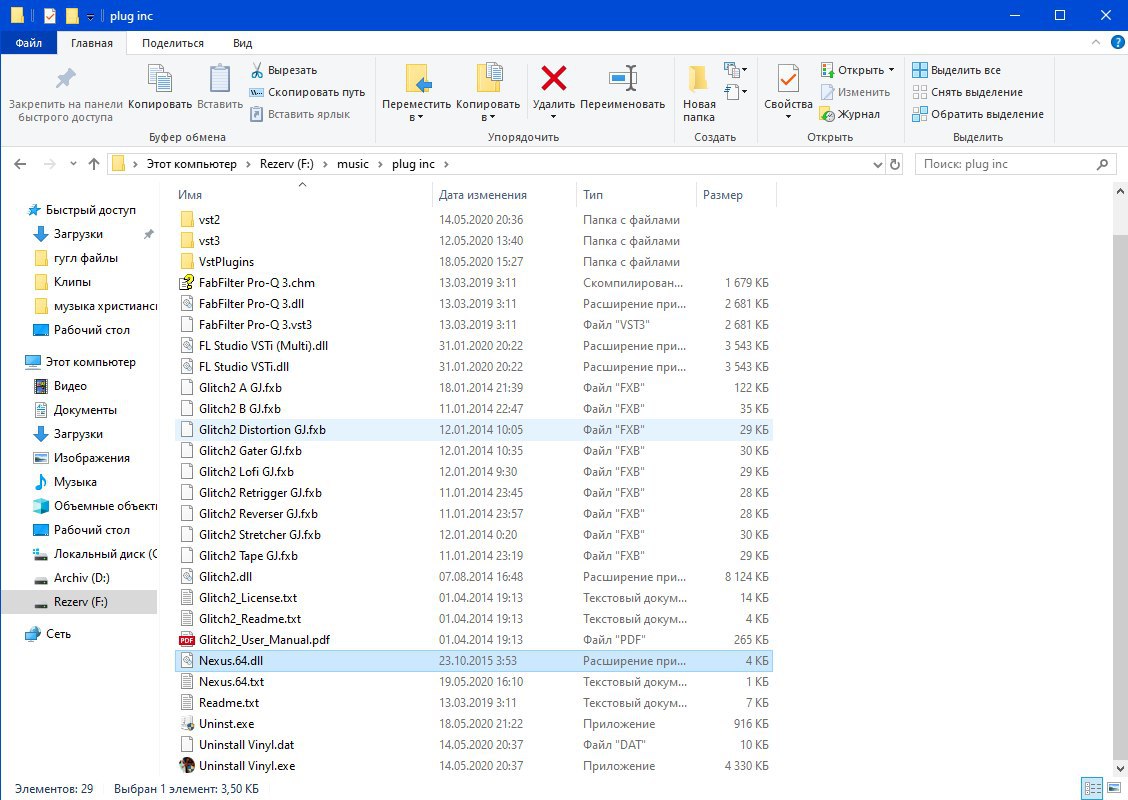
Task: Go up one folder level arrow
Action: pyautogui.click(x=94, y=164)
